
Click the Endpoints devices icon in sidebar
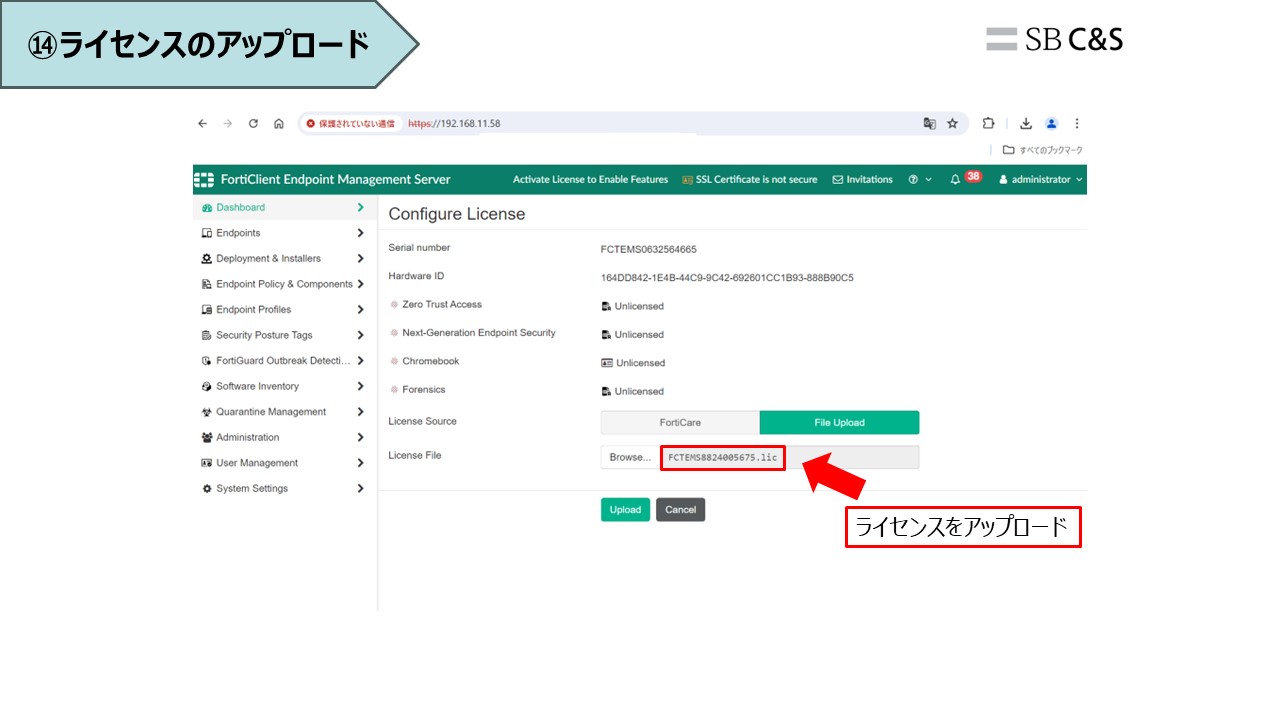pos(207,233)
